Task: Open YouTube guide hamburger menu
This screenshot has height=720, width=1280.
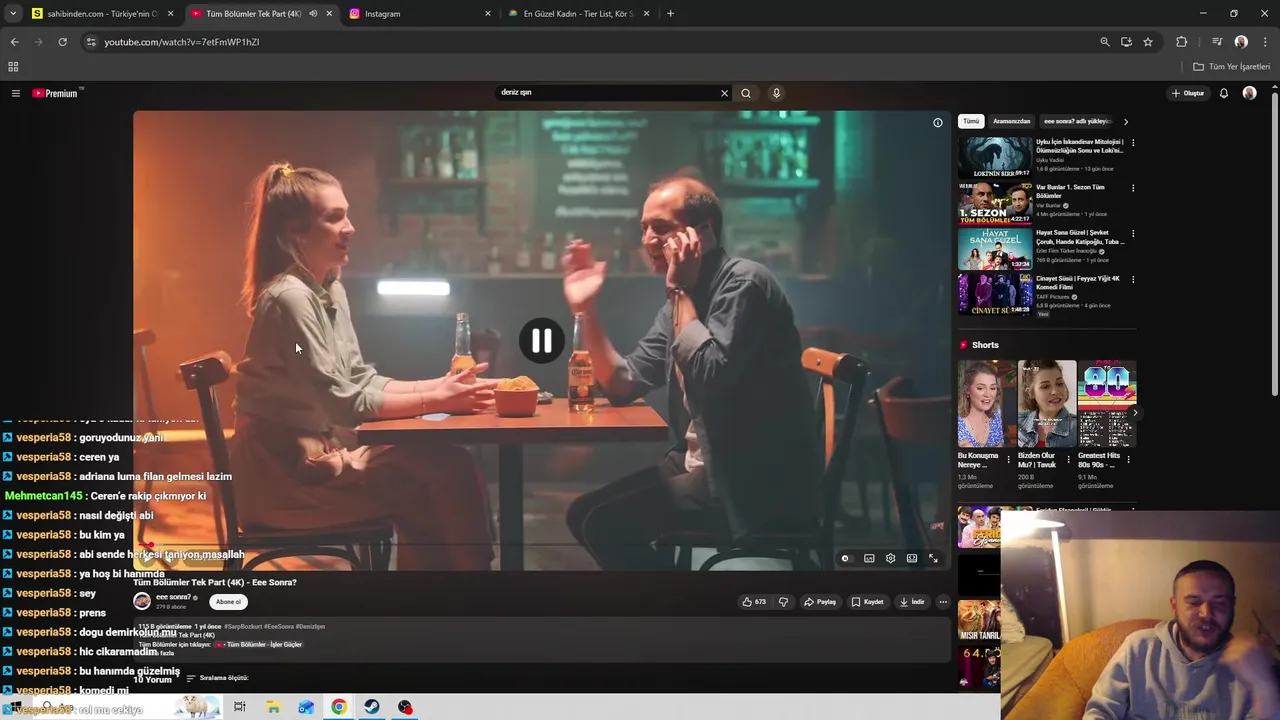Action: [x=15, y=93]
